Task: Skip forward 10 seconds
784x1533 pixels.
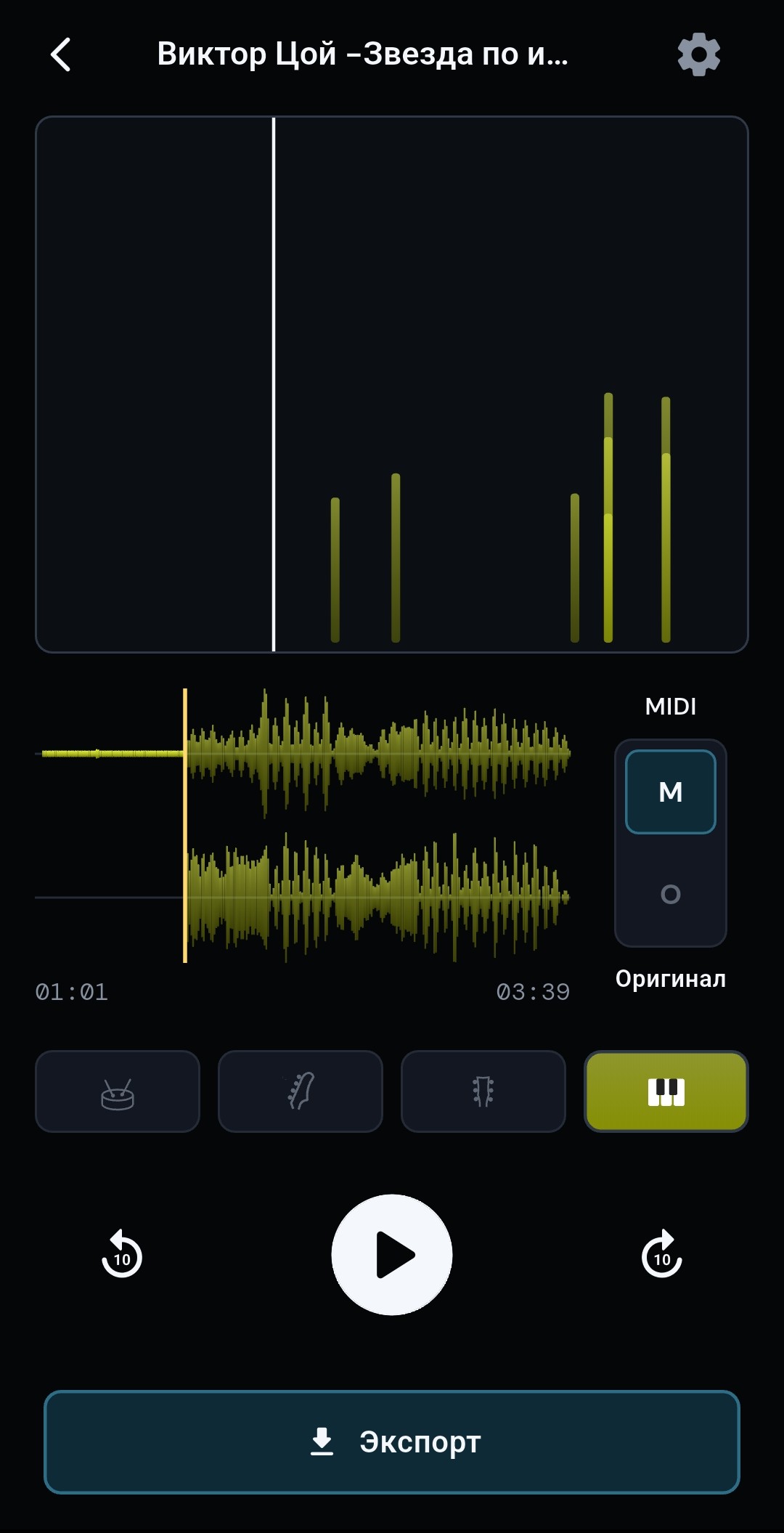Action: pos(662,1254)
